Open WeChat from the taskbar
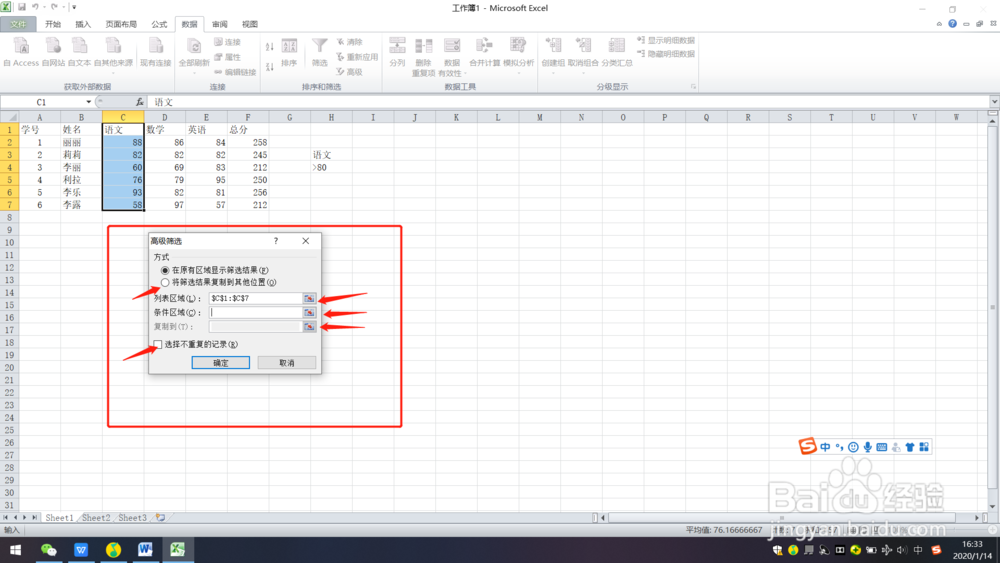 48,550
